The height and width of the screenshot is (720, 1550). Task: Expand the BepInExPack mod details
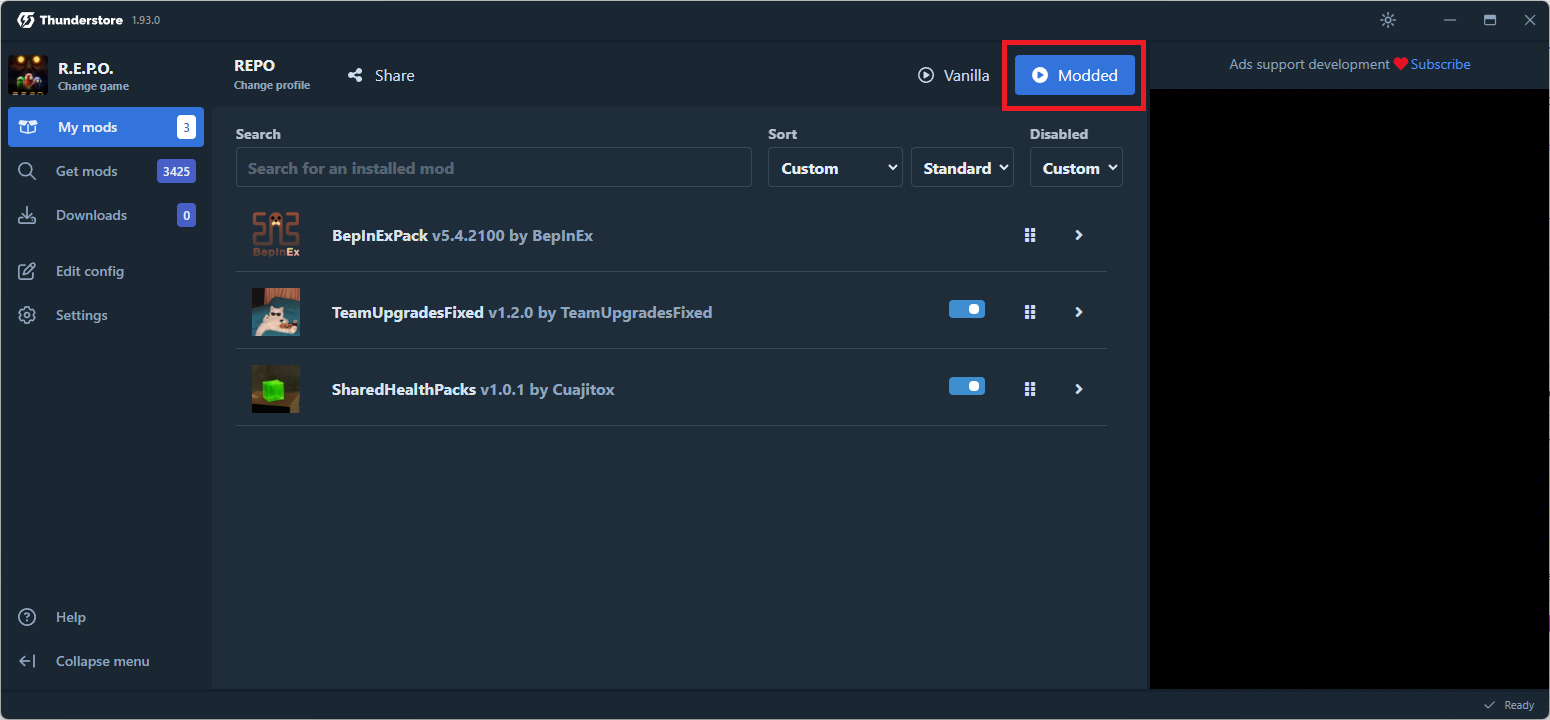click(1079, 235)
